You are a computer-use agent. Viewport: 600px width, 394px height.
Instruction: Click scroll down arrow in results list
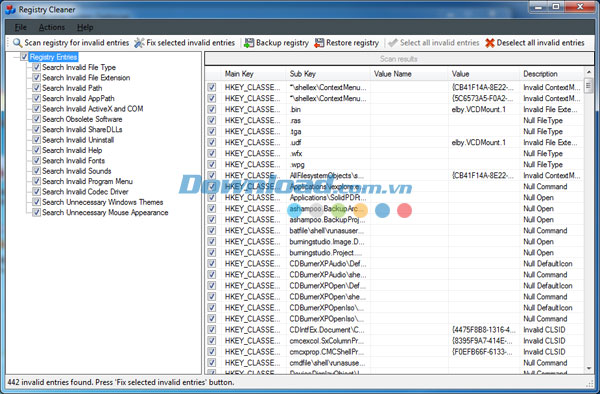589,368
